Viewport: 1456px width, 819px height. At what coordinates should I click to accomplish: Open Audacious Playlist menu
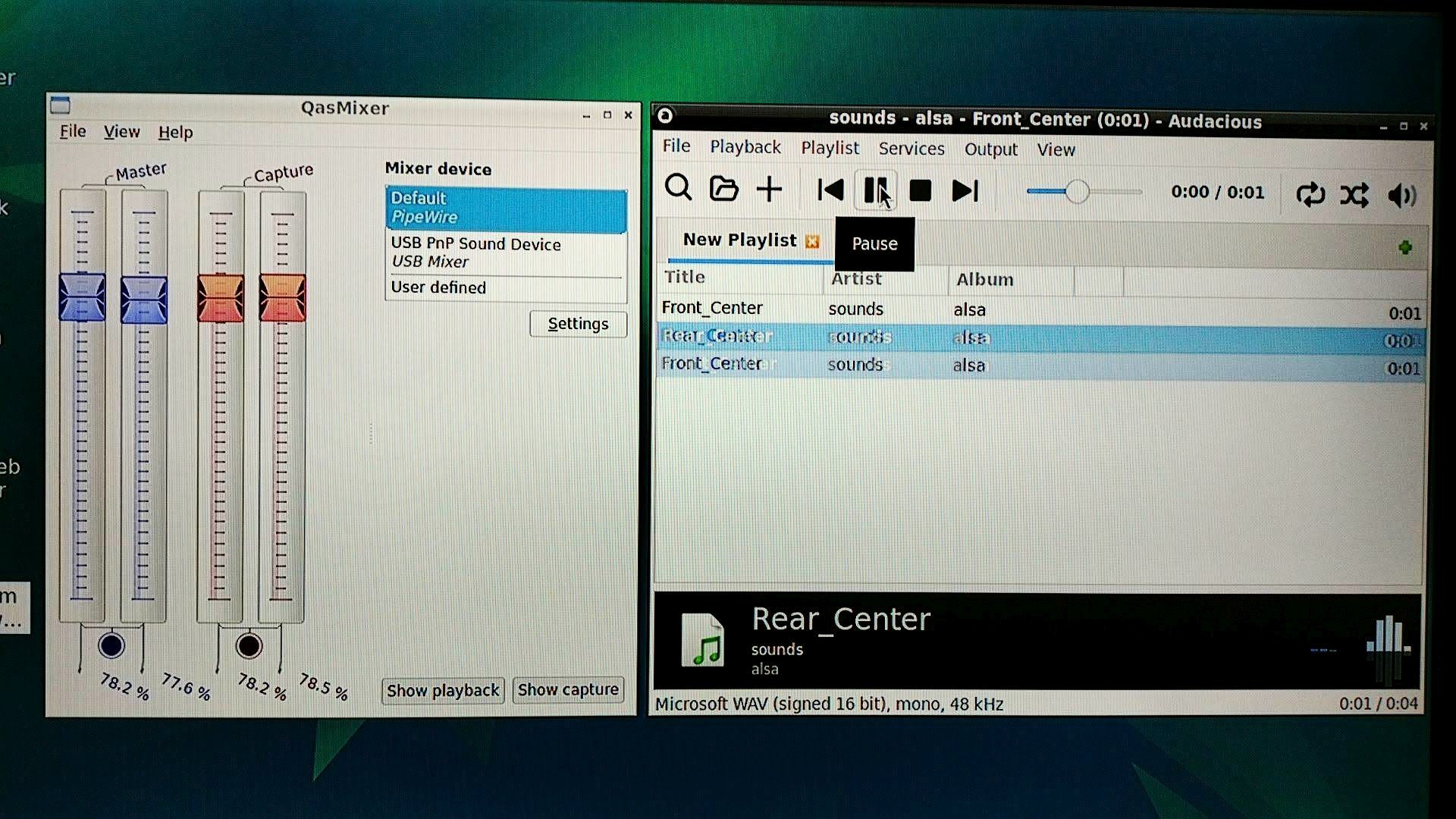point(830,148)
